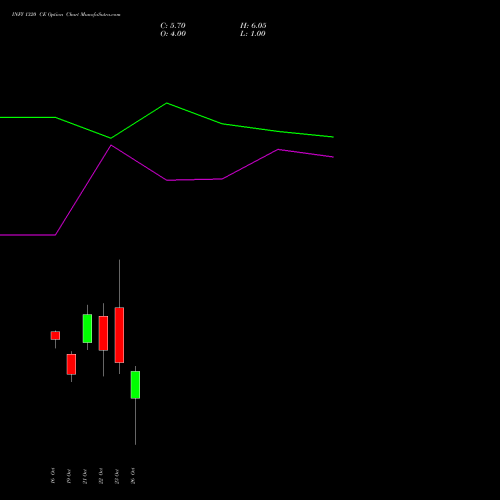
Task: Select the green candle for 26 Oct
Action: click(x=135, y=385)
